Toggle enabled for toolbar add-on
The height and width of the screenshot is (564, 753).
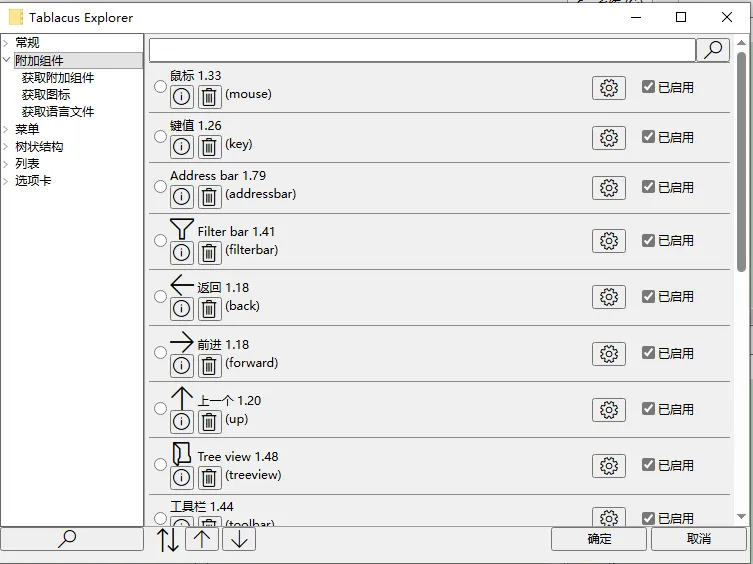(x=648, y=518)
